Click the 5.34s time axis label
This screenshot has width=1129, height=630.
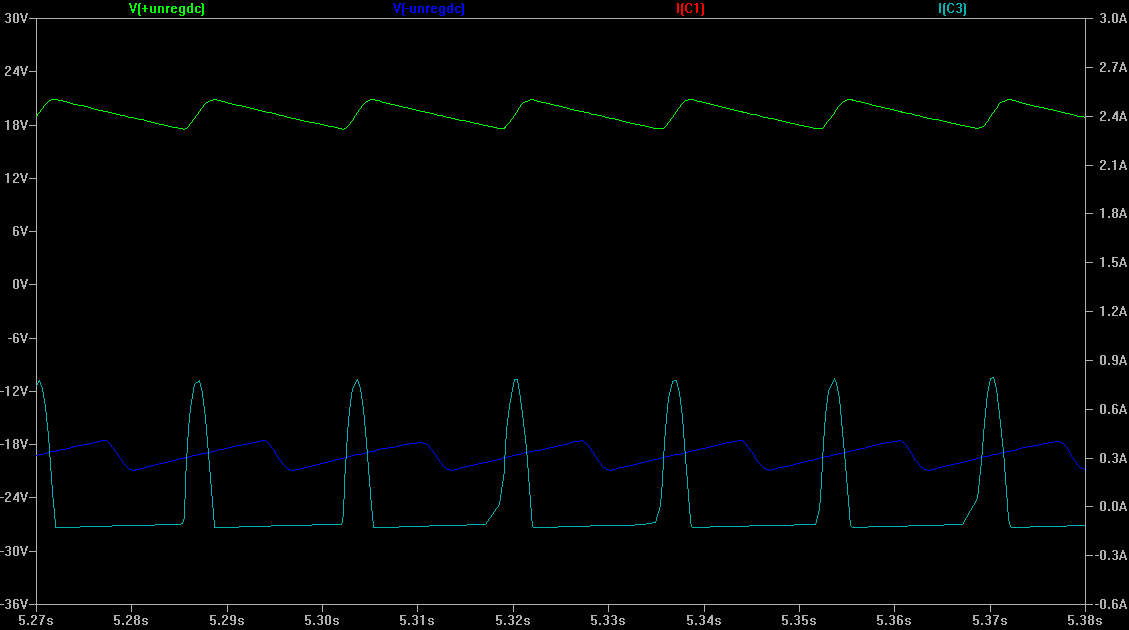pos(703,620)
